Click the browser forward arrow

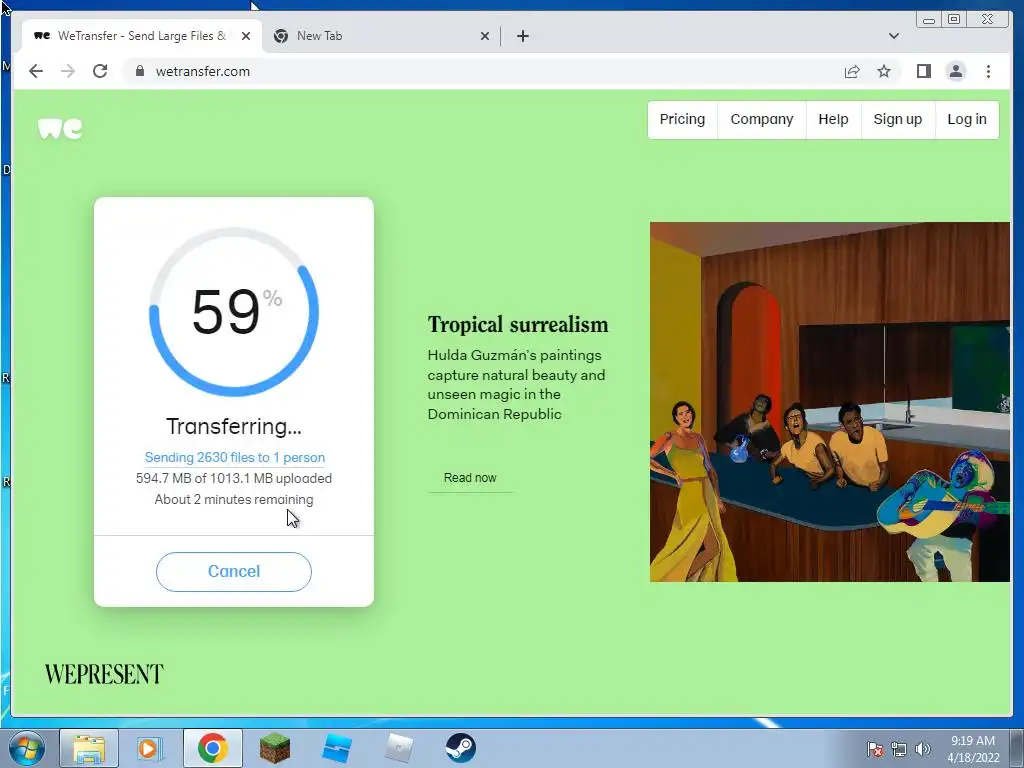coord(68,71)
